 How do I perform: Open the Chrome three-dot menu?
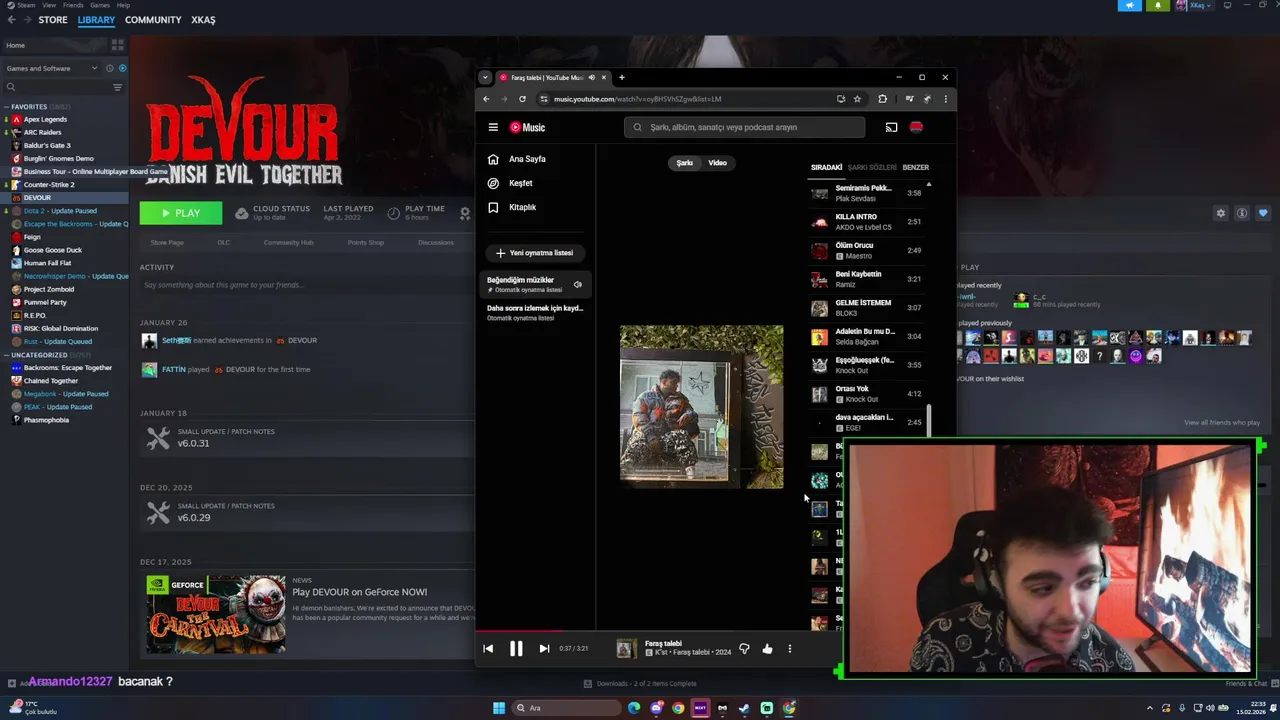coord(945,99)
